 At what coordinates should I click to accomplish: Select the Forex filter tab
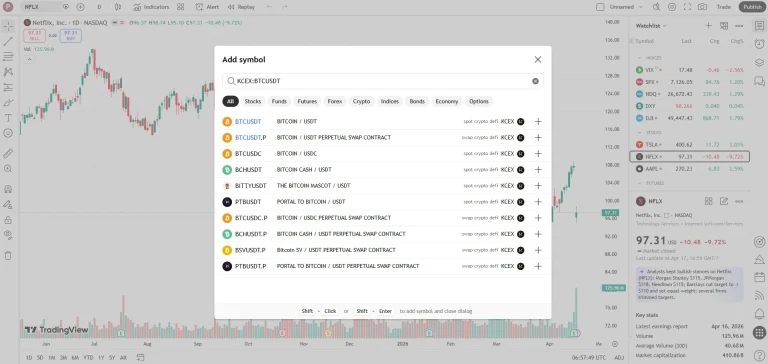pyautogui.click(x=335, y=101)
